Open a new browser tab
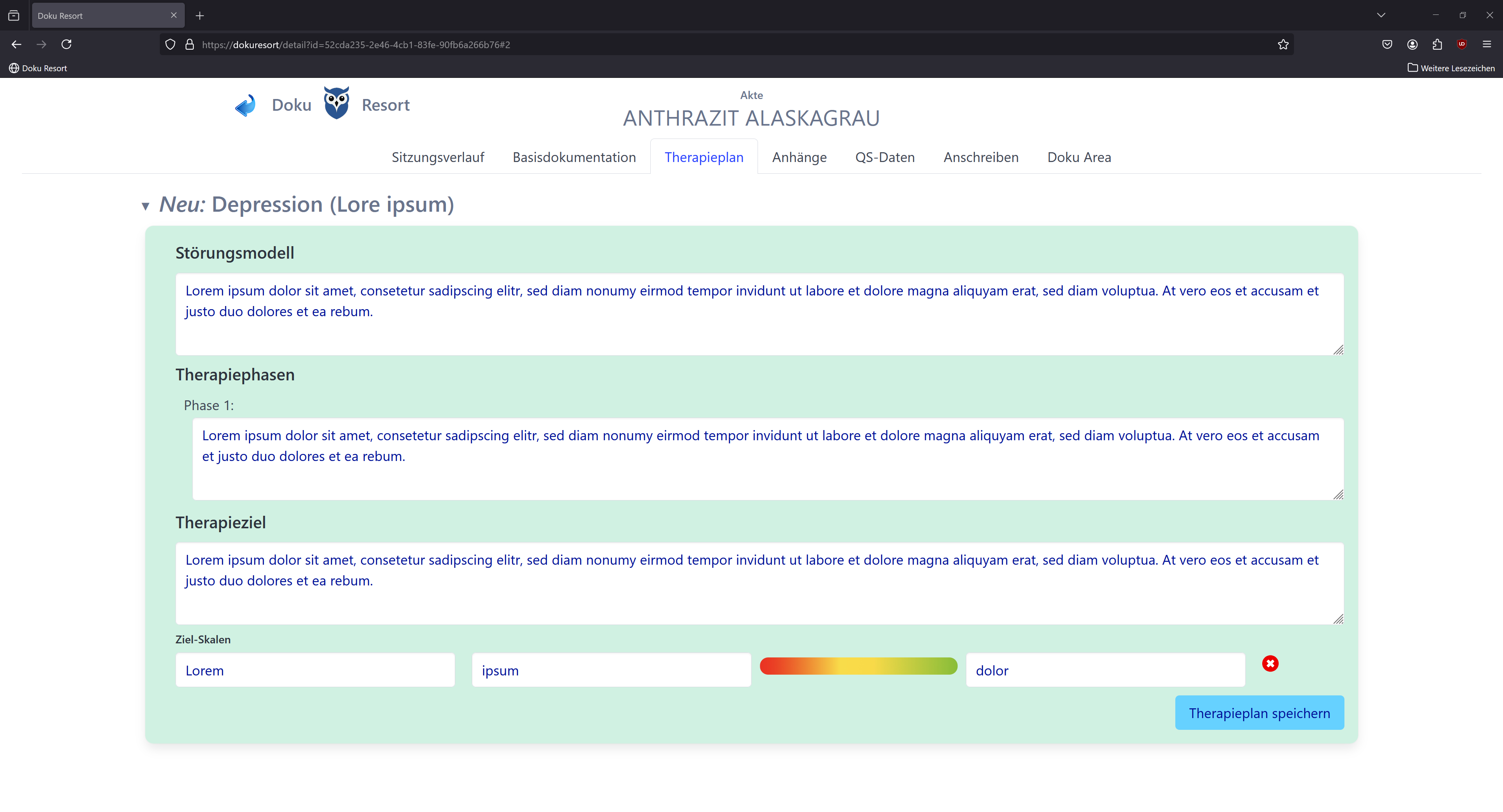Screen dimensions: 1503x812 200,16
